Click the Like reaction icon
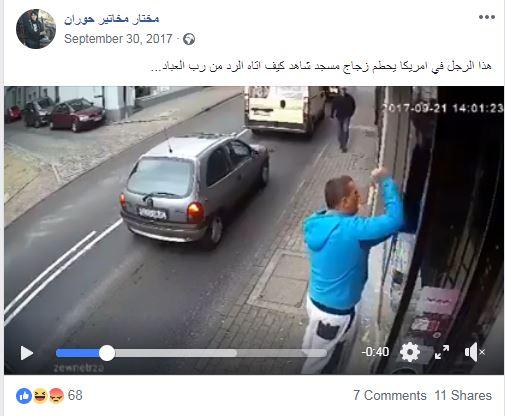The width and height of the screenshot is (505, 416). (24, 396)
